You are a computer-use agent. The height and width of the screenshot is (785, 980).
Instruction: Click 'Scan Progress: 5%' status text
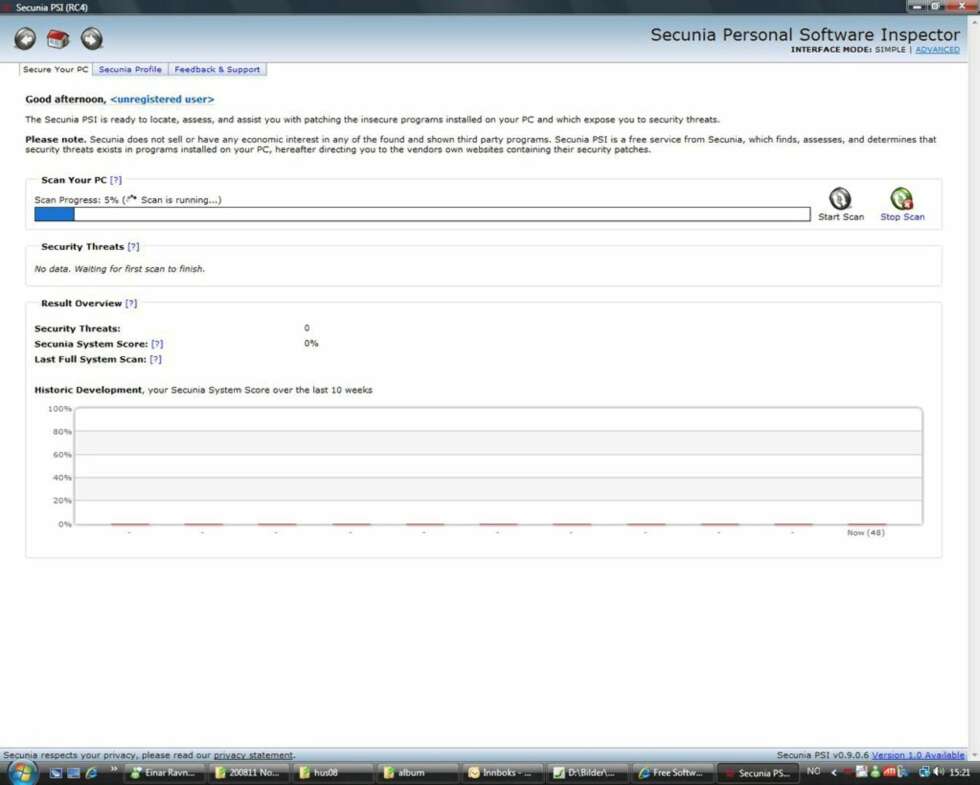point(76,200)
